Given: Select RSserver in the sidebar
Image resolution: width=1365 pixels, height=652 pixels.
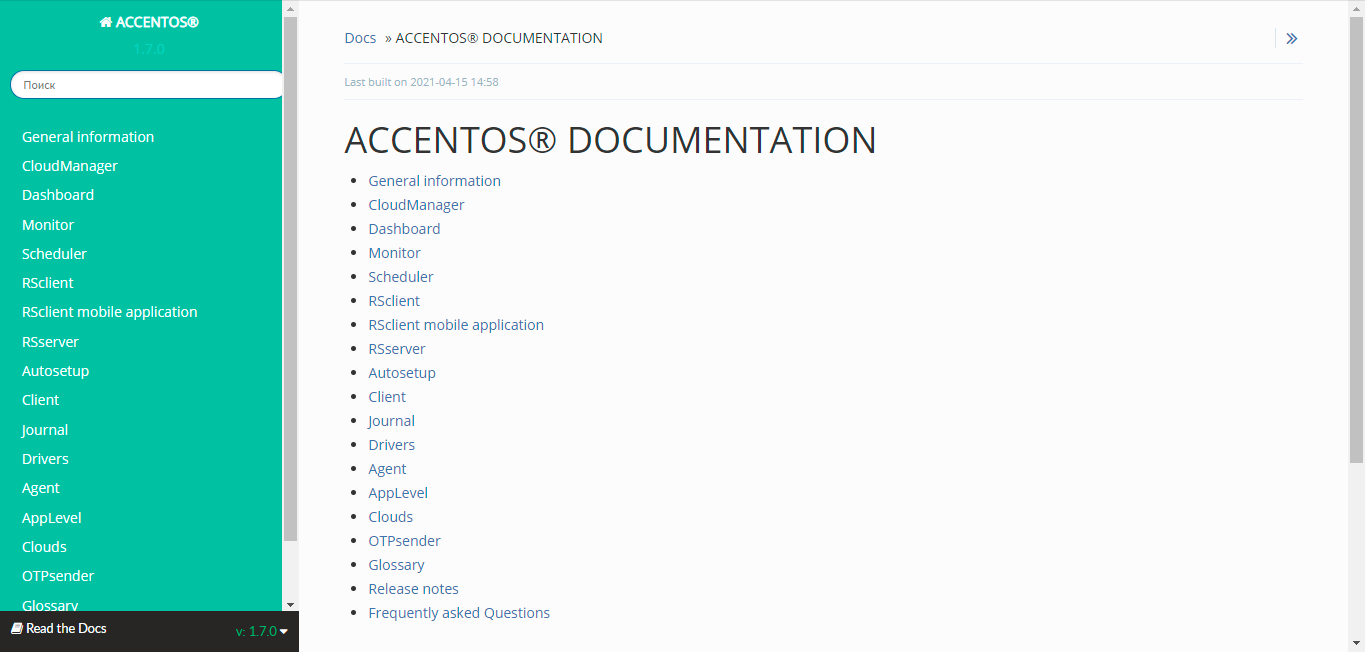Looking at the screenshot, I should click(50, 342).
